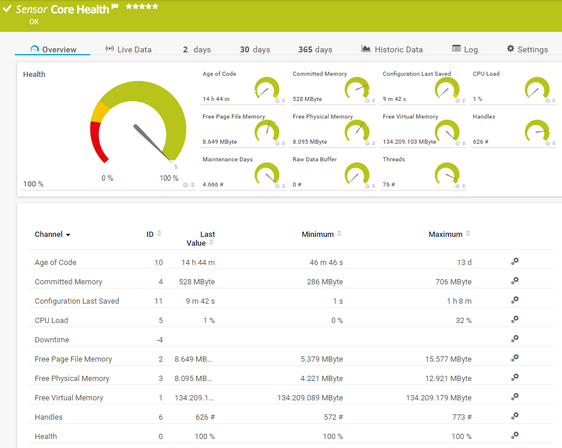Sort table by Minimum column arrows

pyautogui.click(x=339, y=233)
